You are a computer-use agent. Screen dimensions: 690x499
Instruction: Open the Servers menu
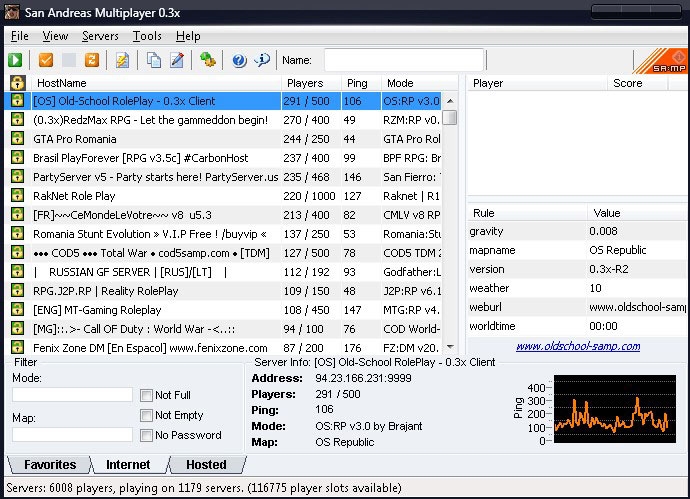[100, 36]
